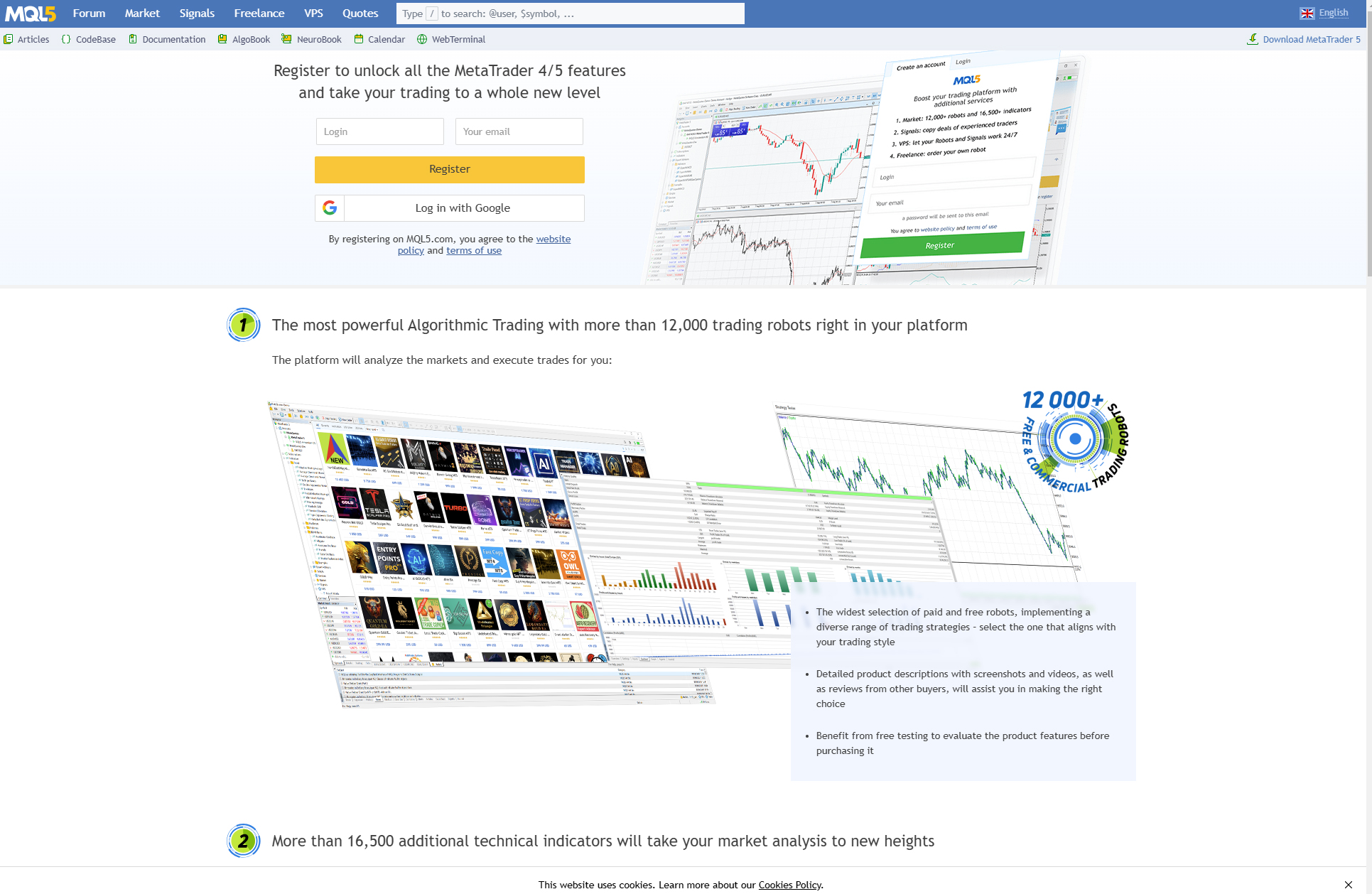Click the Calendar icon

(x=359, y=38)
